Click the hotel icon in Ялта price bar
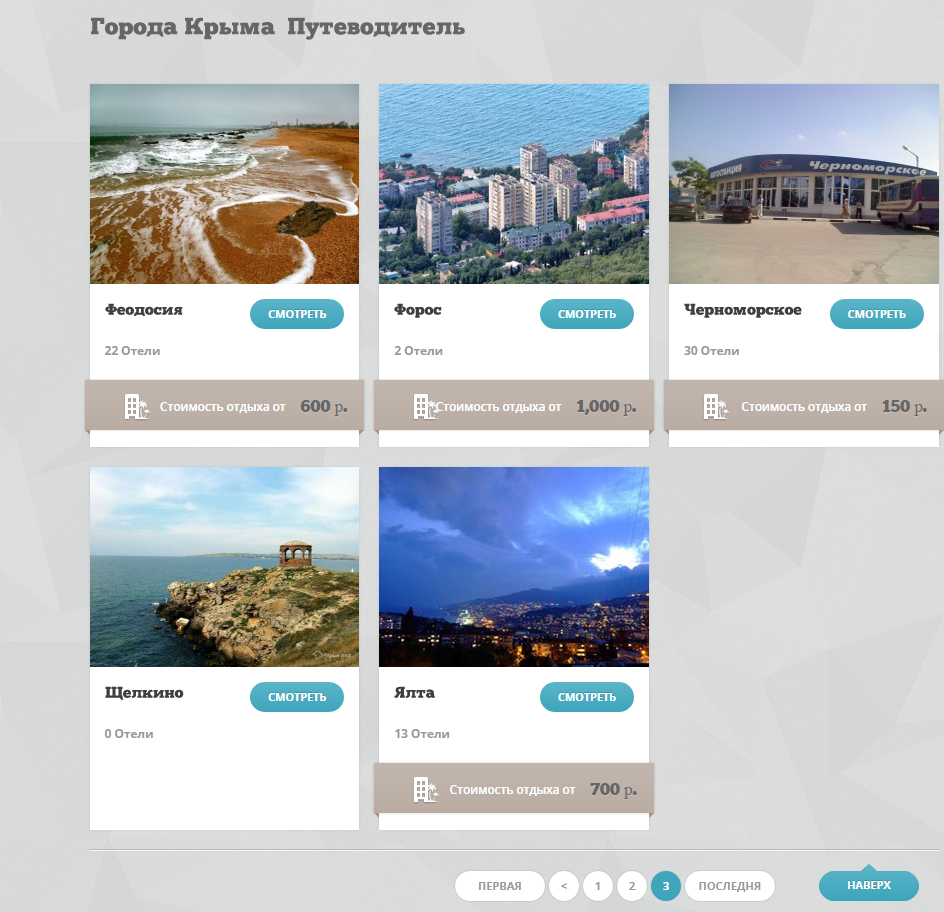The width and height of the screenshot is (944, 912). click(x=425, y=790)
